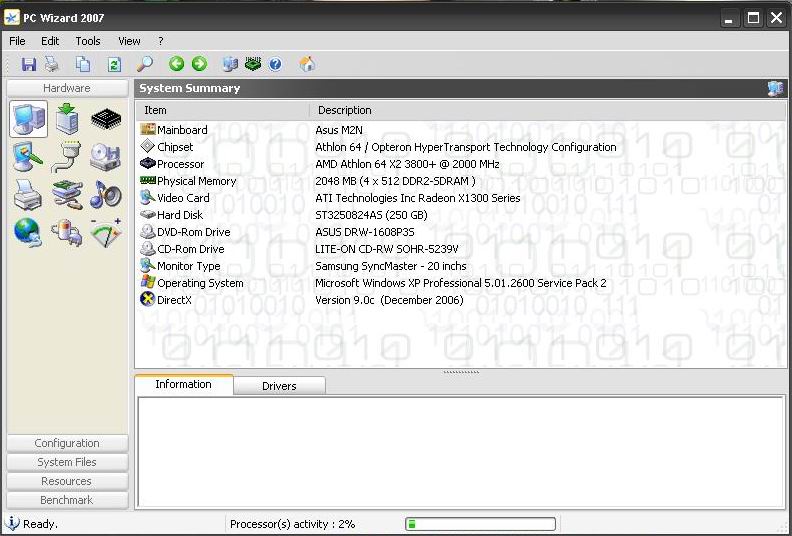Select the DirectX row
This screenshot has width=792, height=536.
coord(461,300)
